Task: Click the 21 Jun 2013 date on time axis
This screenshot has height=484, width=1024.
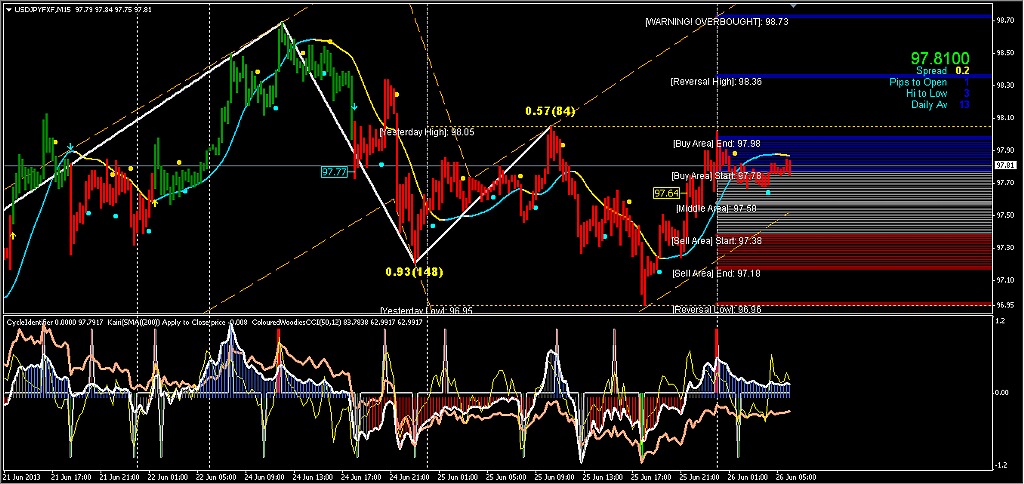Action: tap(21, 476)
